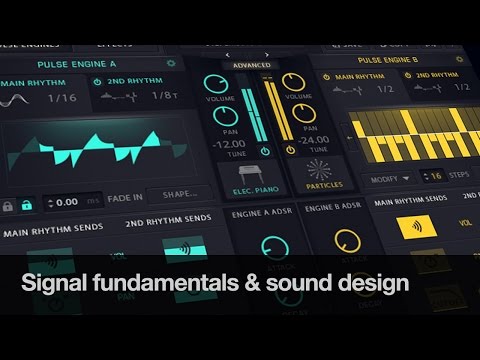Click the gray closed padlock icon

[x=8, y=206]
